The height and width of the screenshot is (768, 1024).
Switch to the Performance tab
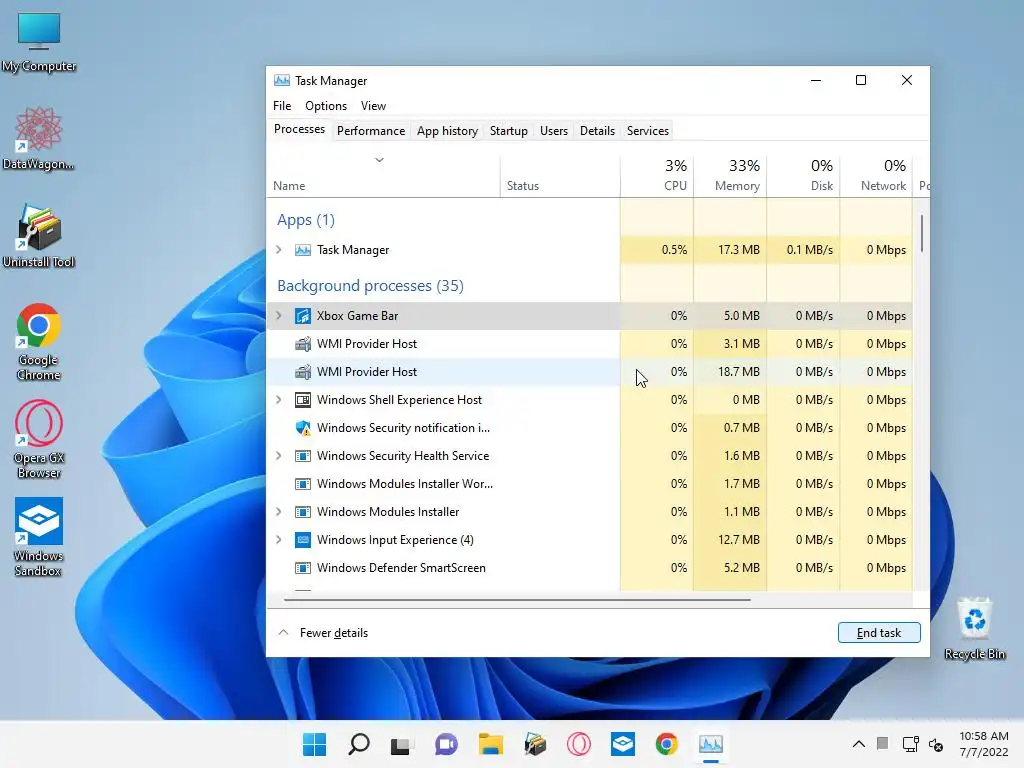coord(371,131)
